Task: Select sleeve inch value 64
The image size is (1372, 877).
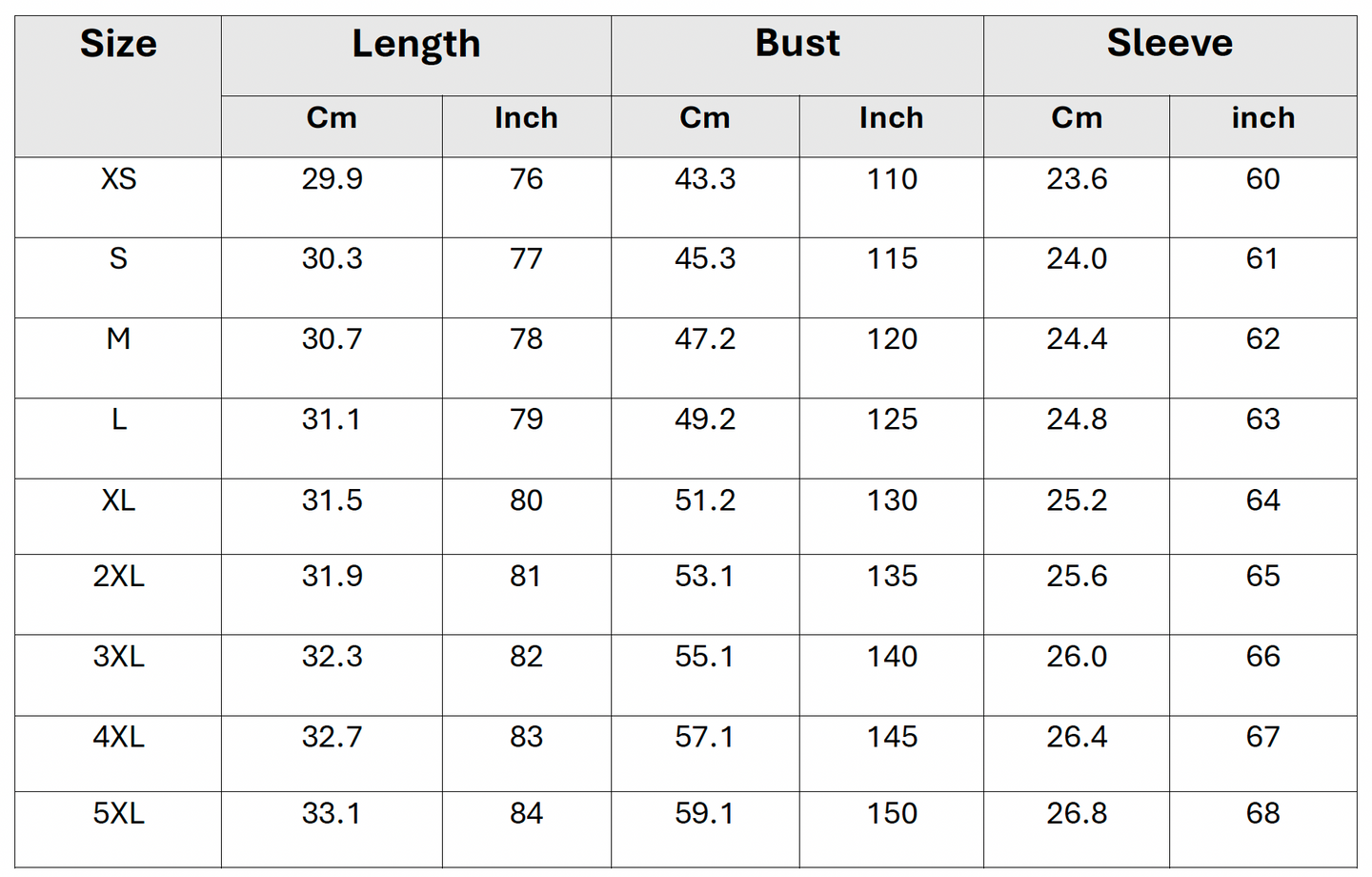Action: [1262, 500]
